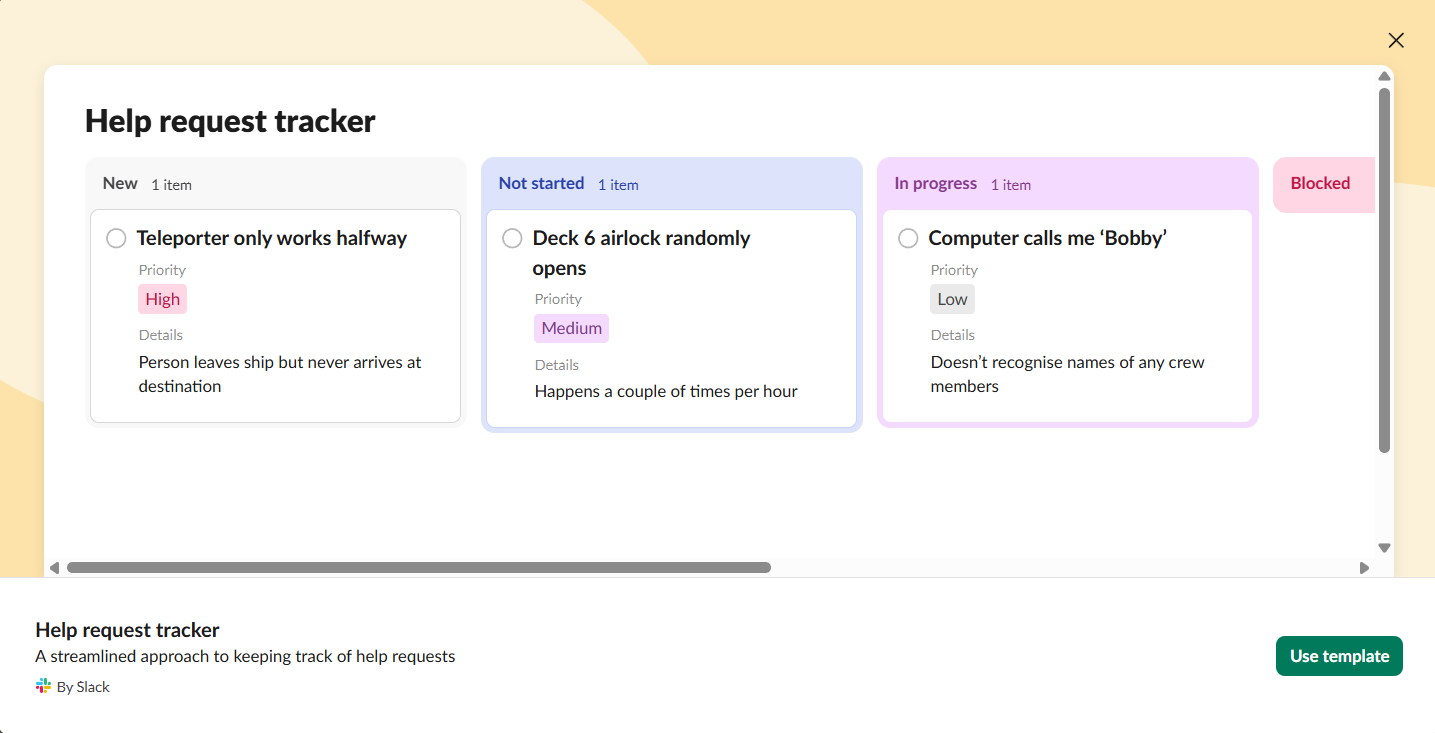Click 'Doesn't recognise names of any crew' details
The image size is (1435, 733).
(x=1068, y=374)
